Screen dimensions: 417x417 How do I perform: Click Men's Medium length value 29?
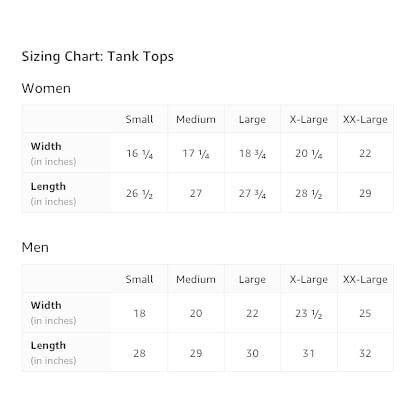pos(196,353)
